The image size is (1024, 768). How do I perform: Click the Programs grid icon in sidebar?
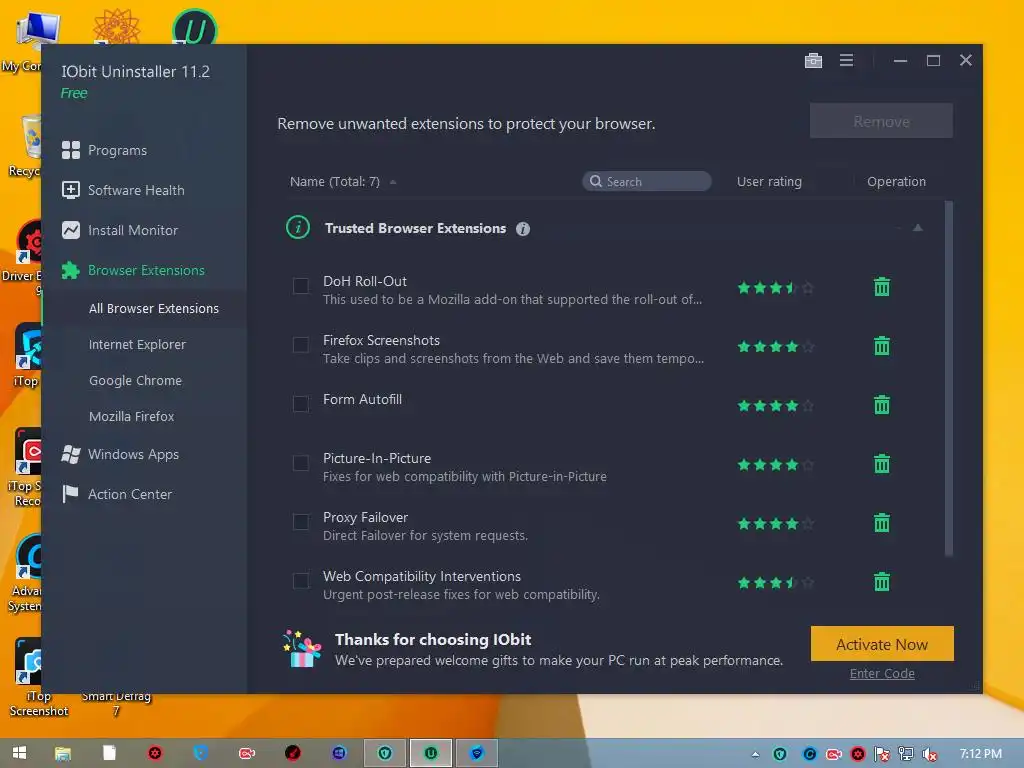71,150
